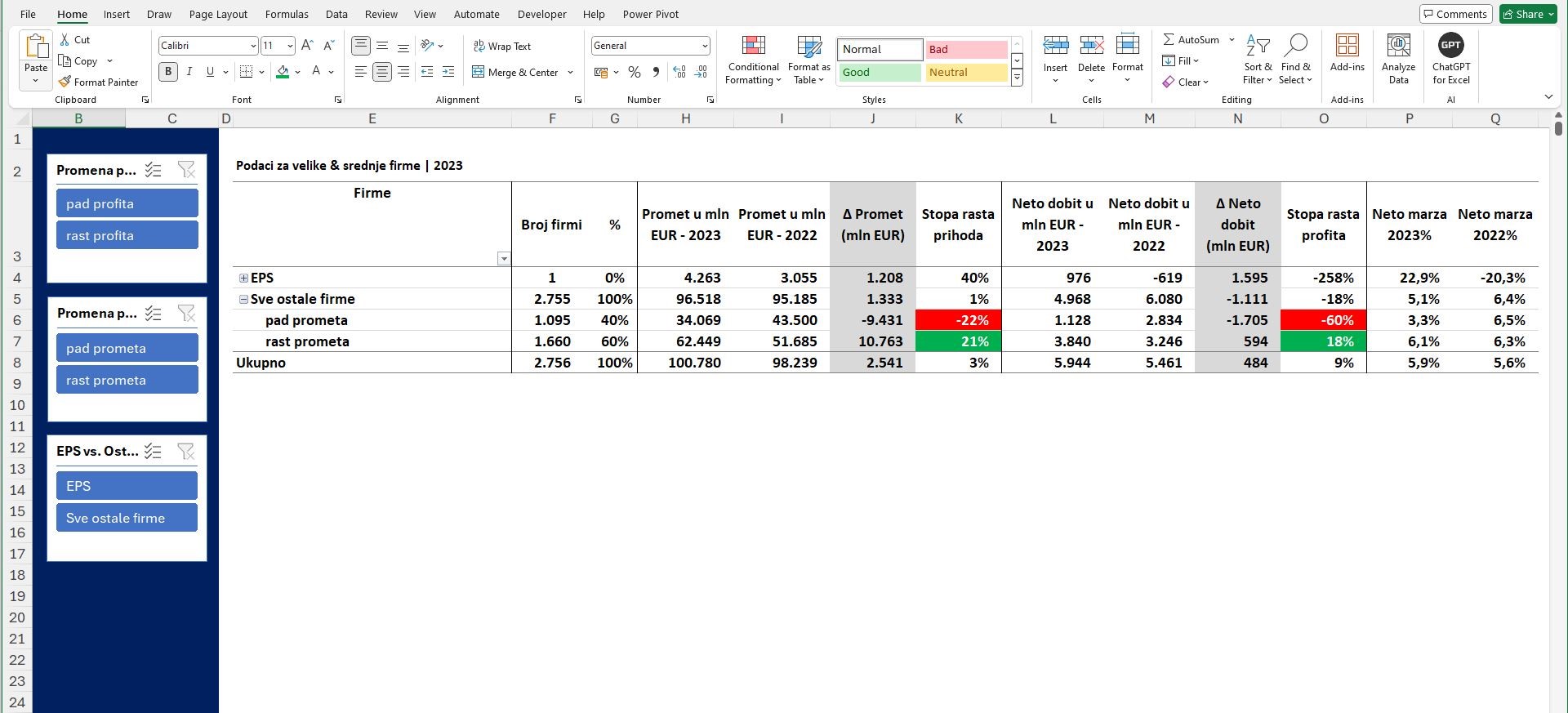Click the Format Painter icon
This screenshot has width=1568, height=713.
point(65,82)
